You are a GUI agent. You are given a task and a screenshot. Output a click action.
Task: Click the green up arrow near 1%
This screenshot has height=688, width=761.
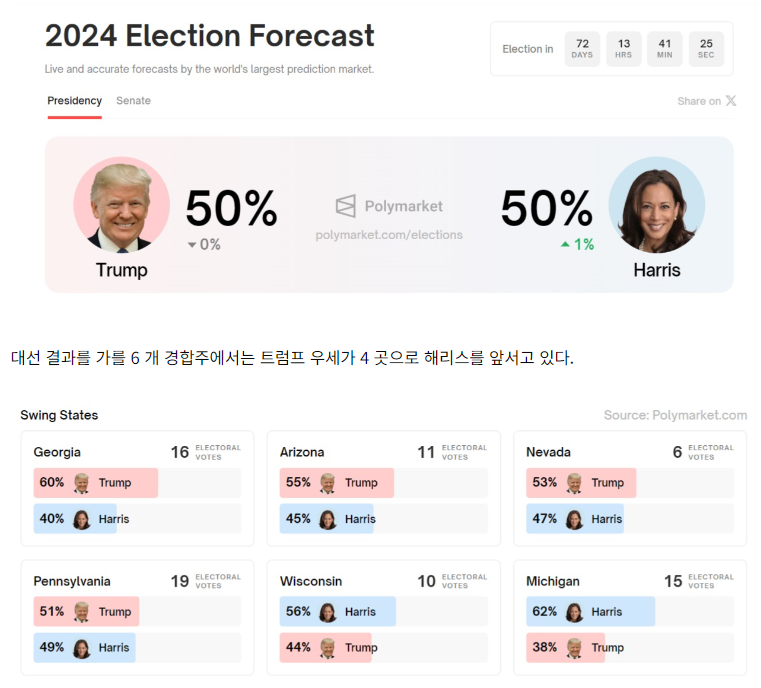tap(565, 245)
